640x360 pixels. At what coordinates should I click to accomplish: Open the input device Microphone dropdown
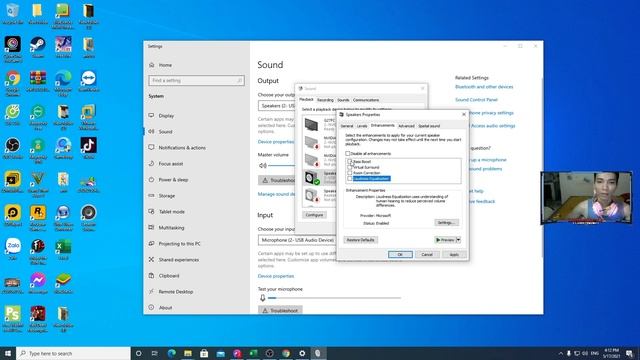click(x=297, y=240)
